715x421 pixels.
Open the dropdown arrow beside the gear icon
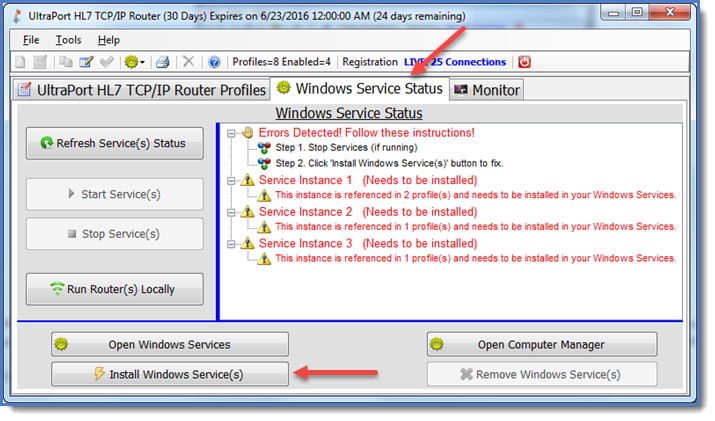coord(142,62)
